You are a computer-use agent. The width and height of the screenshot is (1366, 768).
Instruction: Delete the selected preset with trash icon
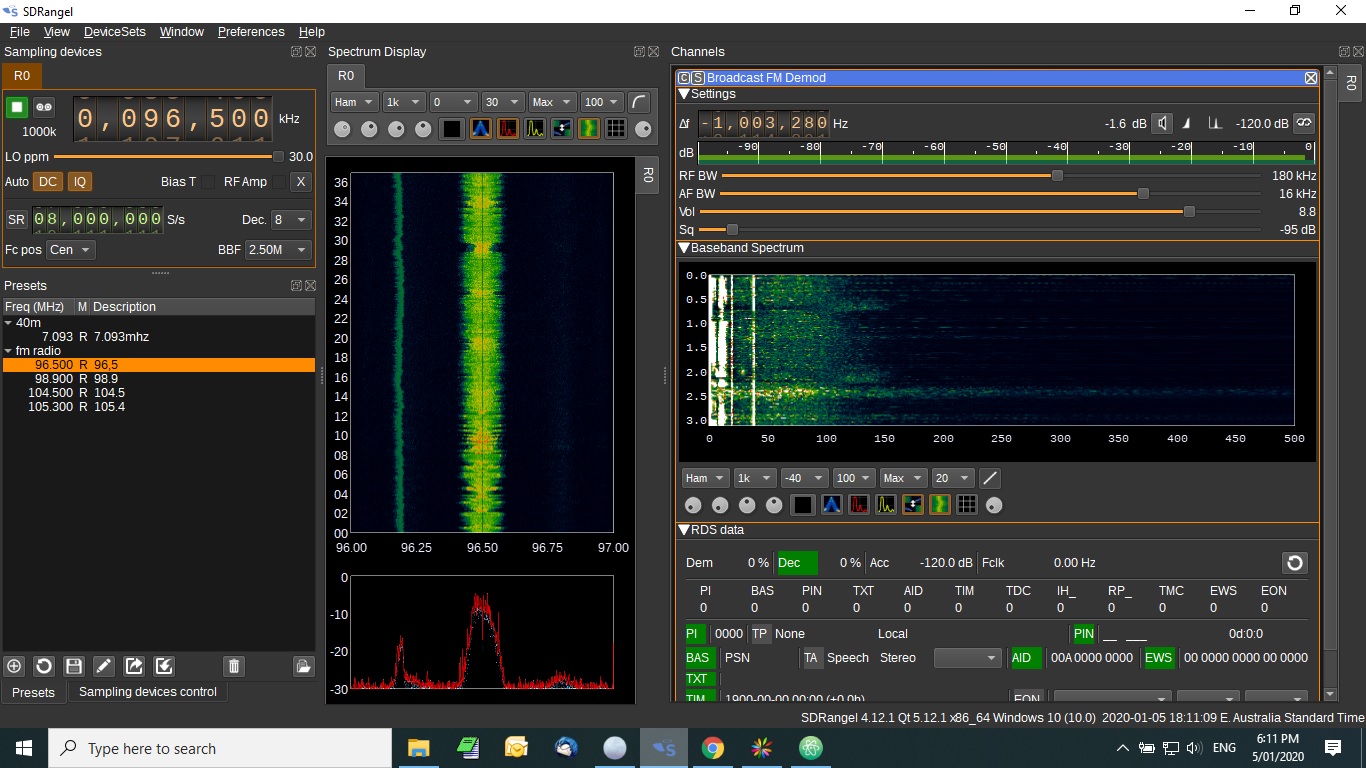coord(233,666)
